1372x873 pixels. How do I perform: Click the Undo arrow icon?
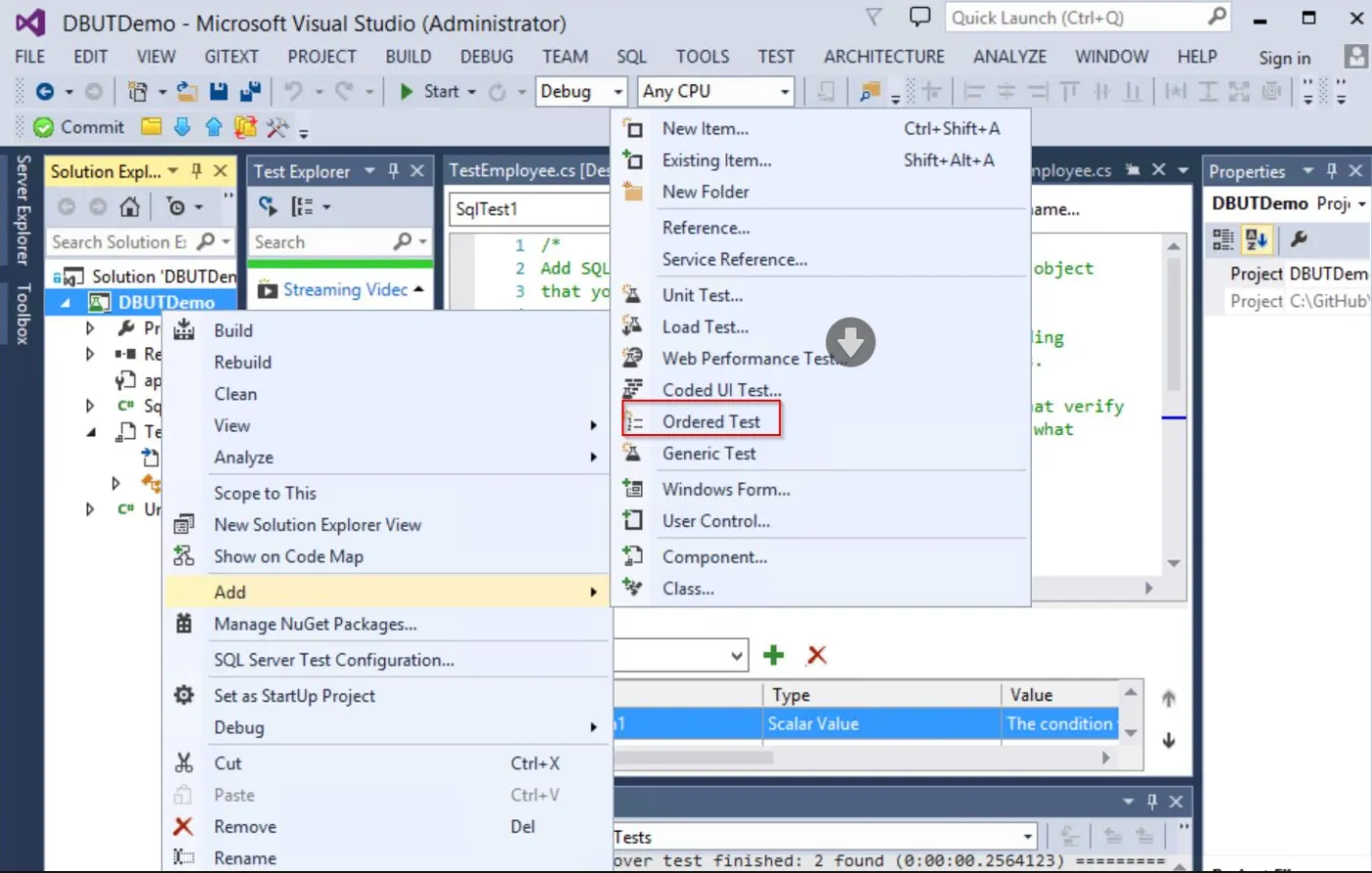(x=293, y=92)
